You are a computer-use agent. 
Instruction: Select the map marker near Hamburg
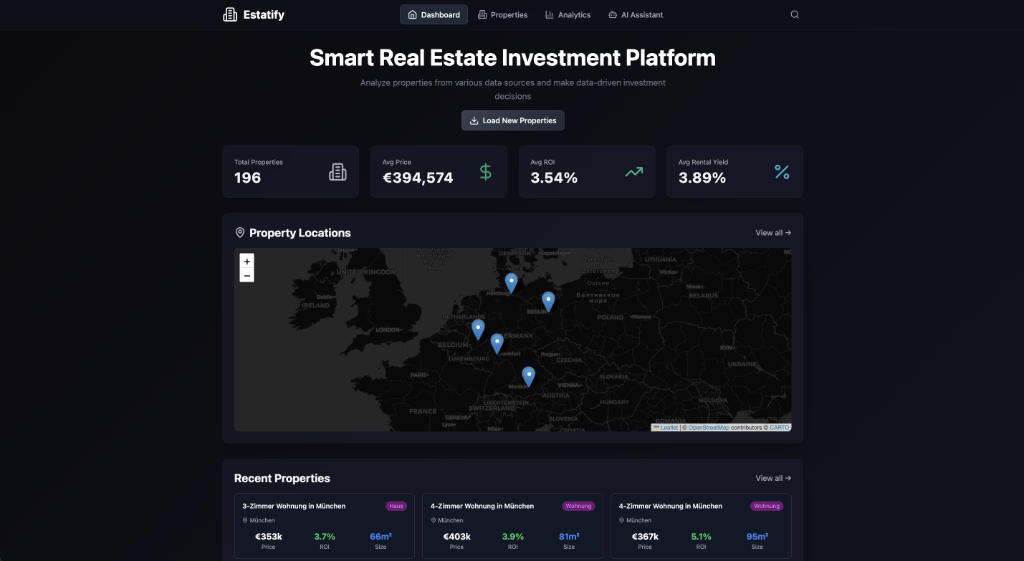pos(511,283)
